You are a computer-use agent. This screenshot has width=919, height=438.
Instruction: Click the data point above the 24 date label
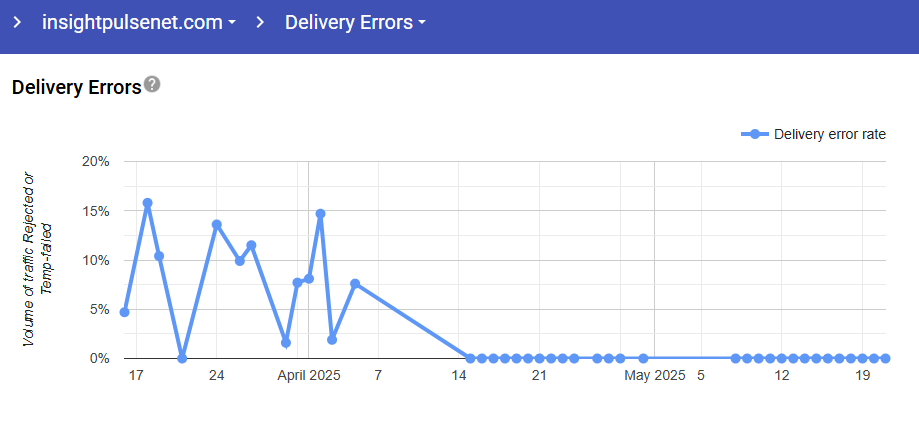pos(216,225)
